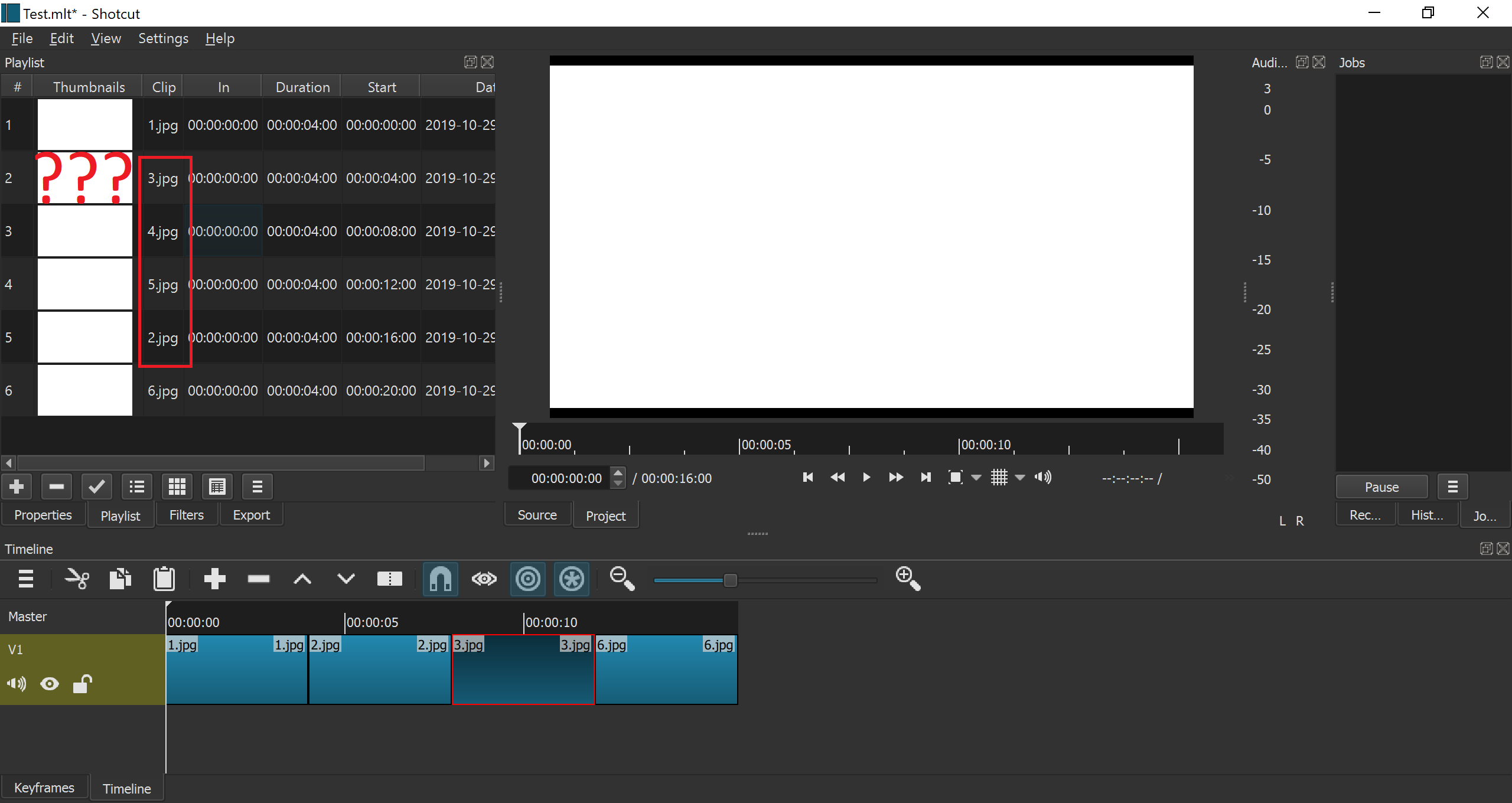Skip to the previous point in player

[808, 478]
